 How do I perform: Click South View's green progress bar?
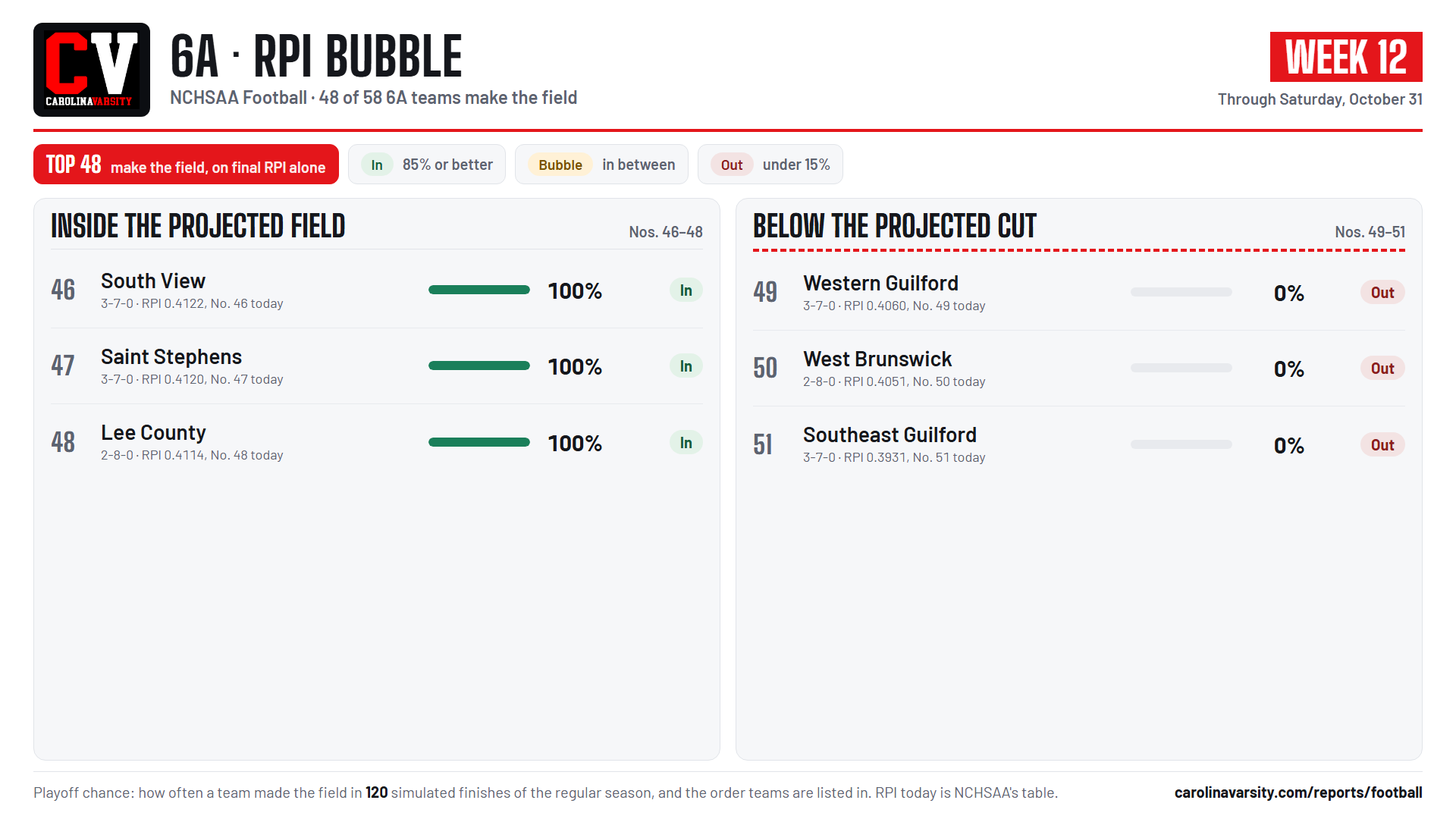(x=479, y=290)
